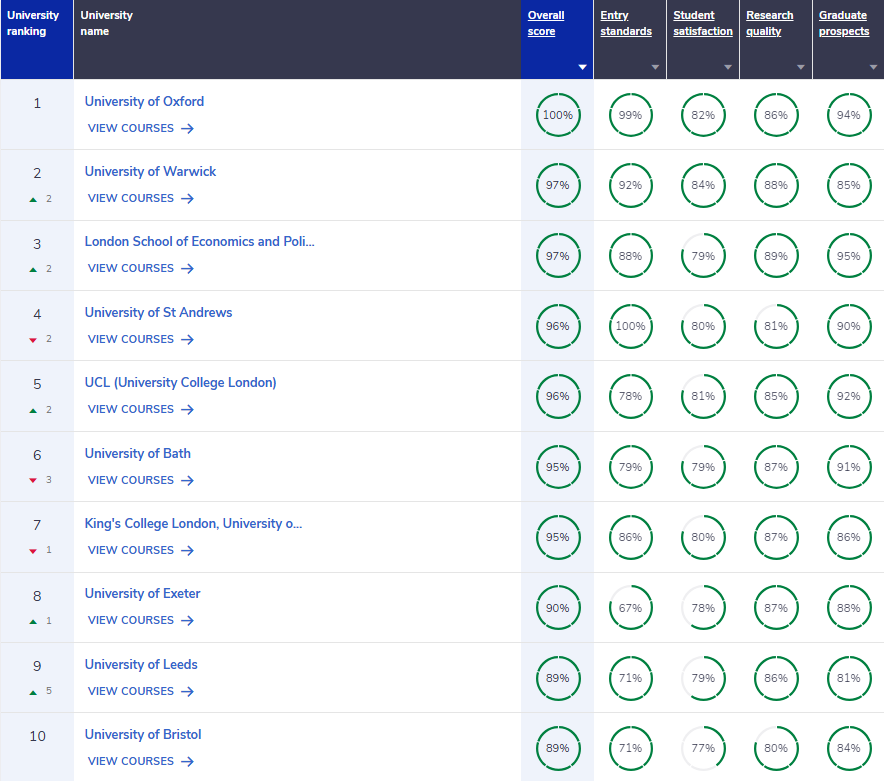The height and width of the screenshot is (781, 884).
Task: Click Oxford's 94% graduate prospects circle
Action: tap(848, 115)
